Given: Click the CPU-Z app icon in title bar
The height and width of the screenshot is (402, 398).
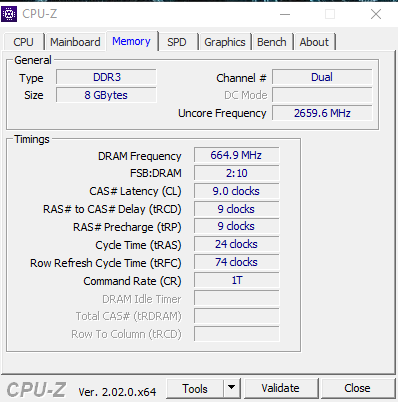Looking at the screenshot, I should pos(9,14).
